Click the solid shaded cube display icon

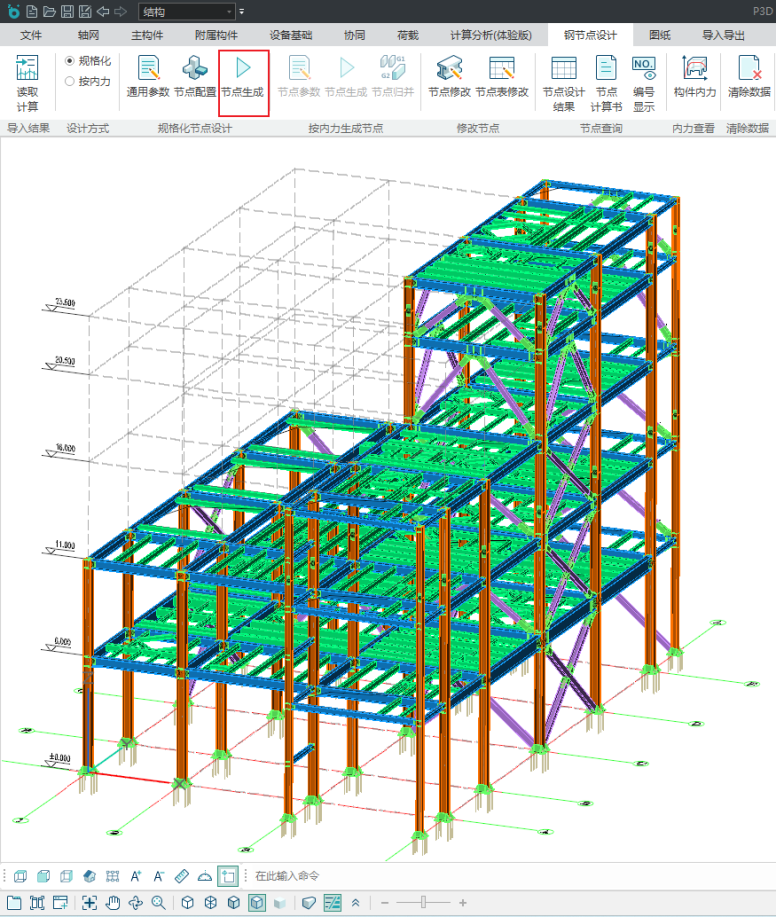[43, 876]
